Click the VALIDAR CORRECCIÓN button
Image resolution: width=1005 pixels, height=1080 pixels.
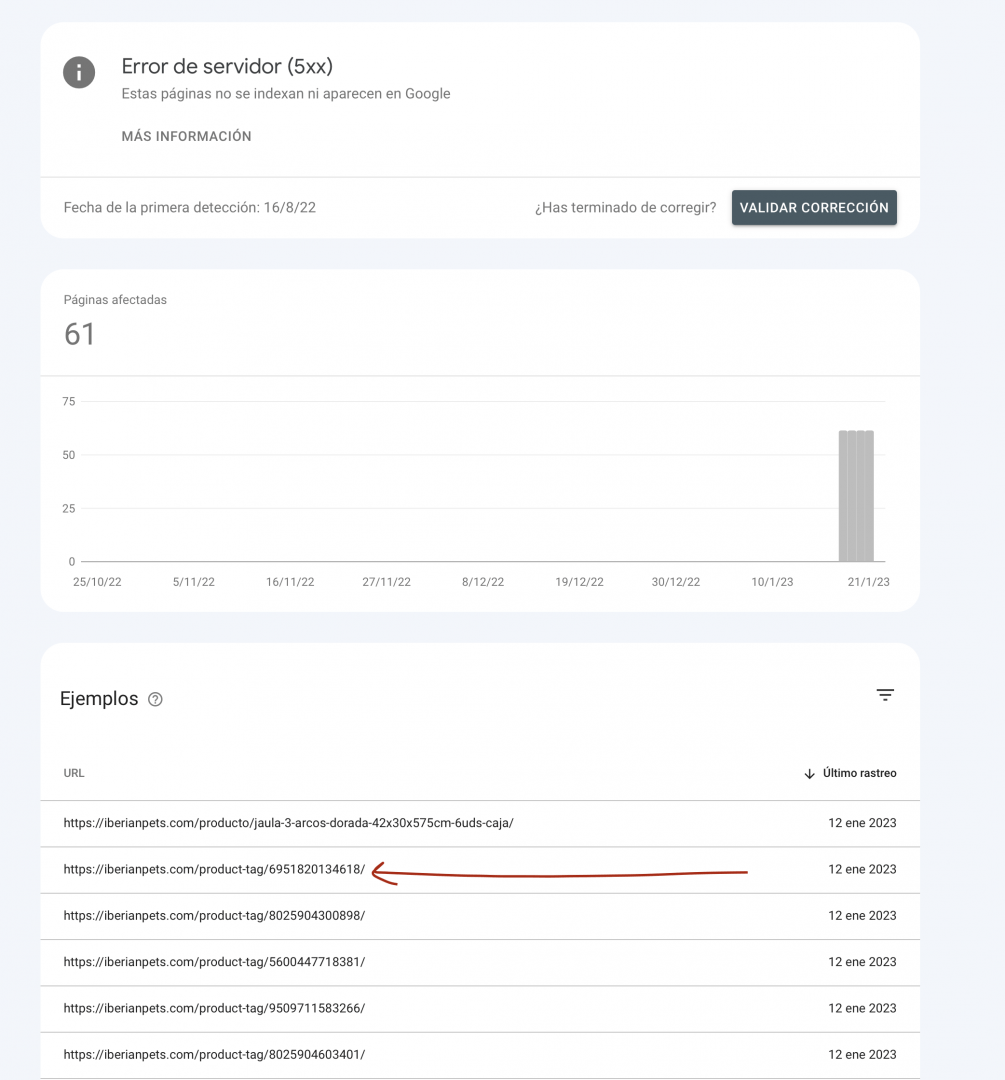tap(814, 207)
